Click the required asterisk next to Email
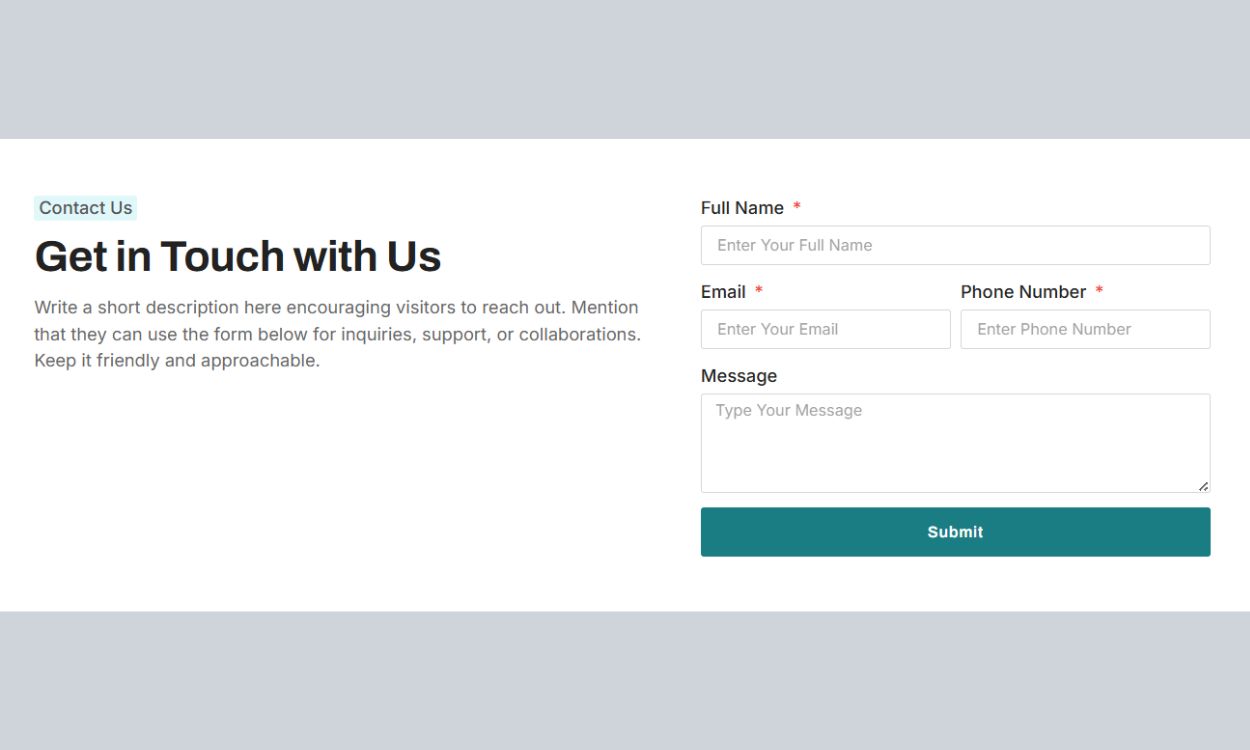1250x750 pixels. [x=759, y=291]
